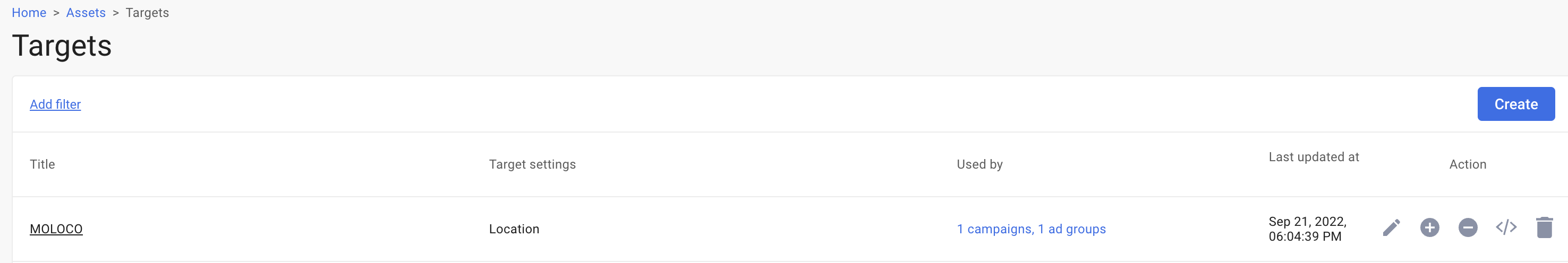Click the Last updated at column header
Viewport: 1568px width, 263px height.
1314,157
